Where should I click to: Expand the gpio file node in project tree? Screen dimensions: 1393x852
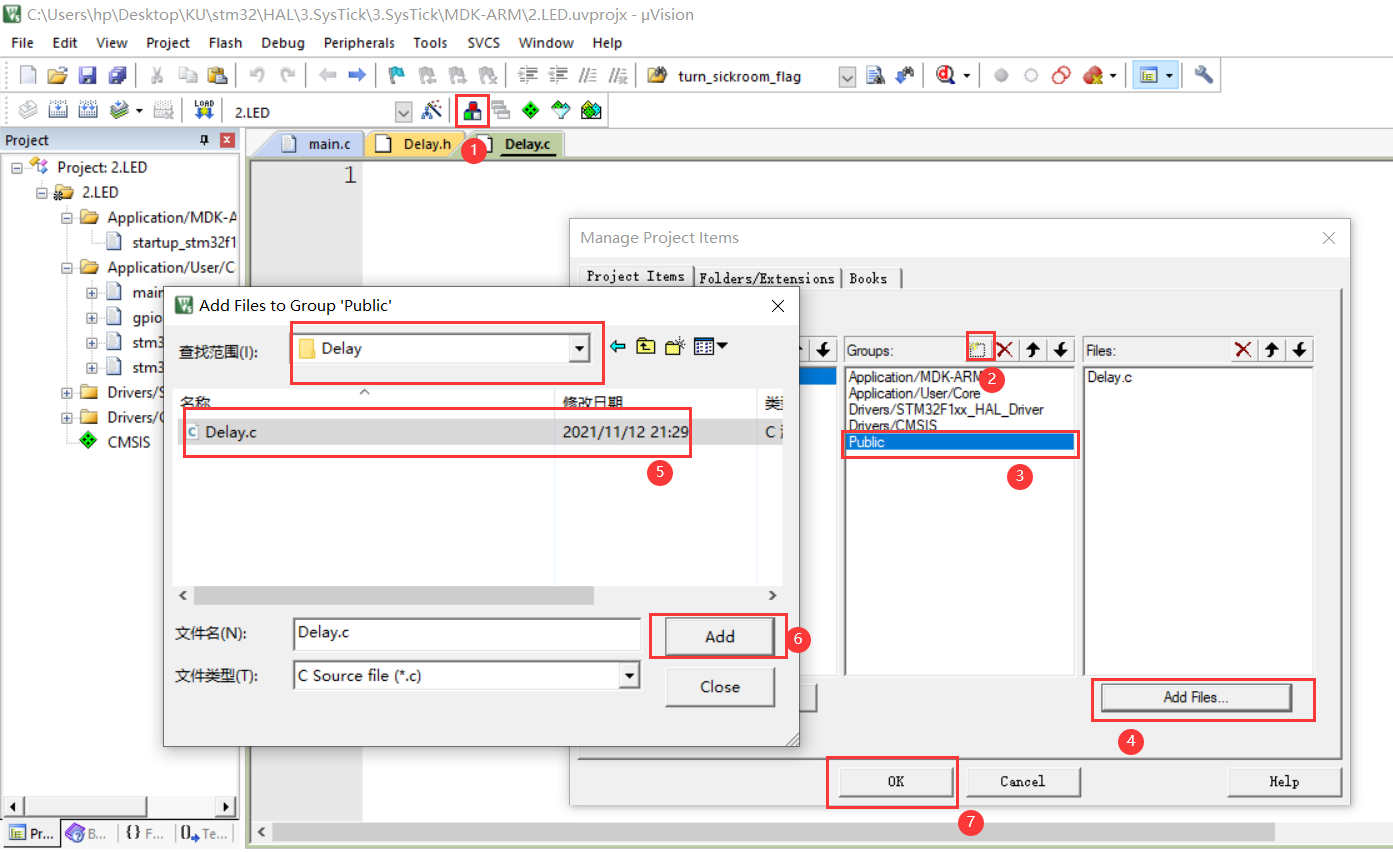(92, 318)
